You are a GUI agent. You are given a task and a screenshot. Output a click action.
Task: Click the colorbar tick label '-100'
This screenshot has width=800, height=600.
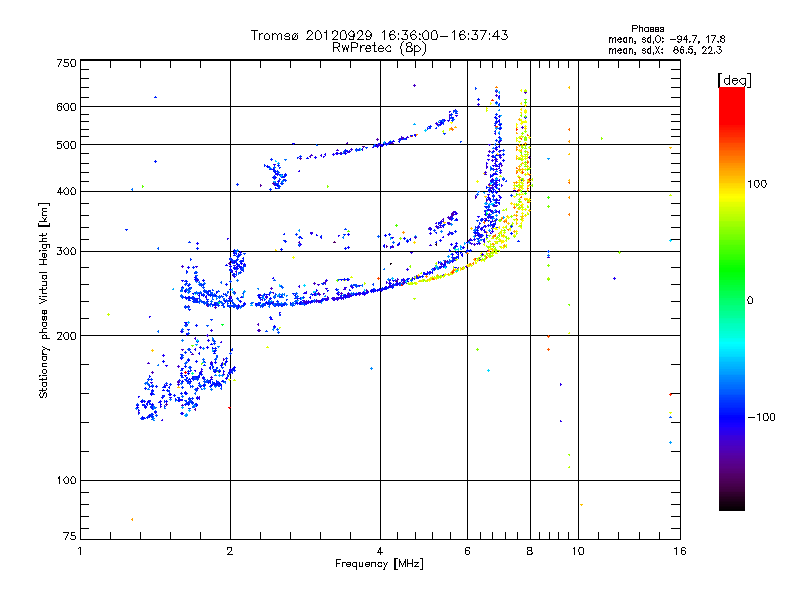point(761,417)
